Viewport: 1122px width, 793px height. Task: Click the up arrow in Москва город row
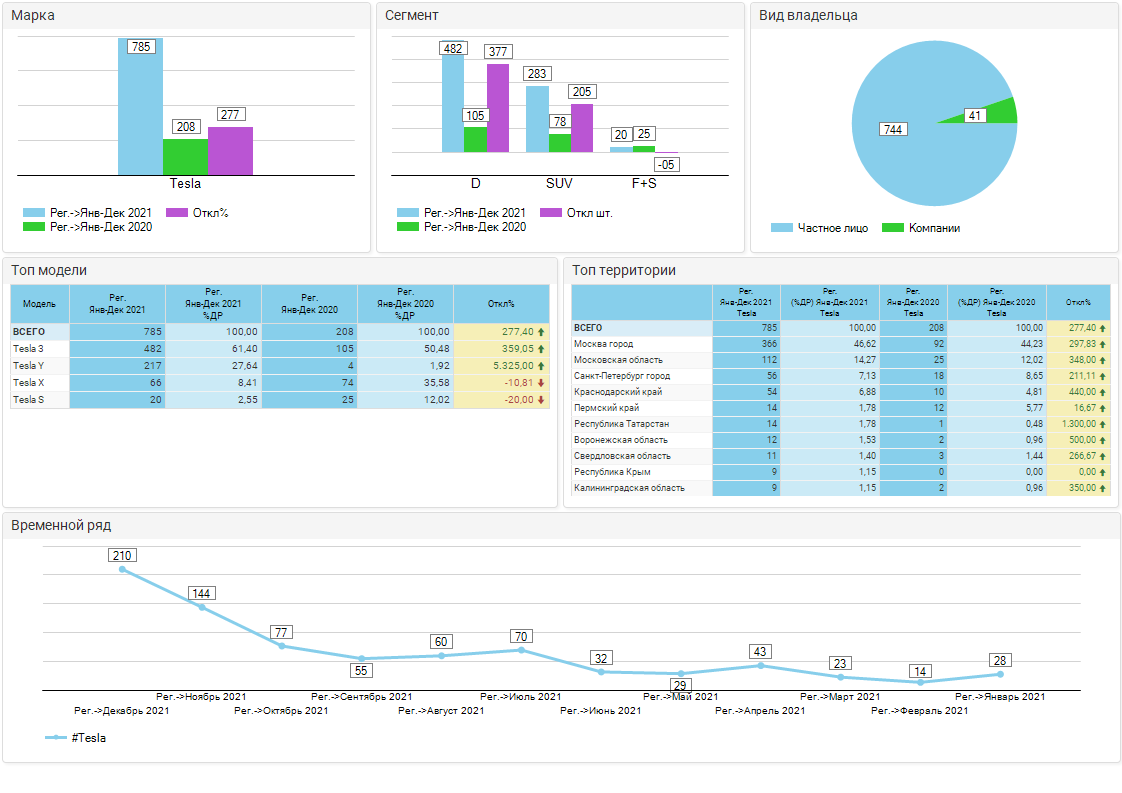[1103, 344]
